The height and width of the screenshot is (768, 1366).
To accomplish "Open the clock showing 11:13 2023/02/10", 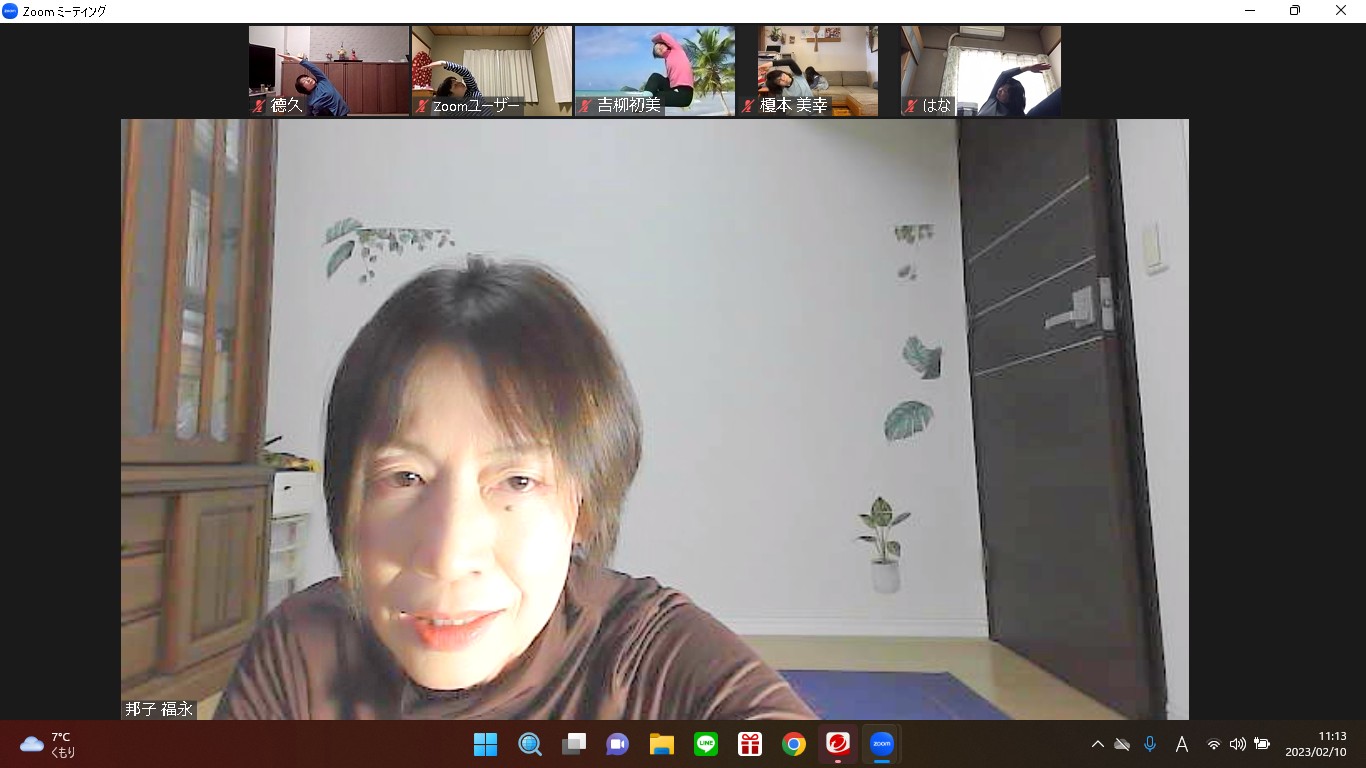I will (1316, 744).
